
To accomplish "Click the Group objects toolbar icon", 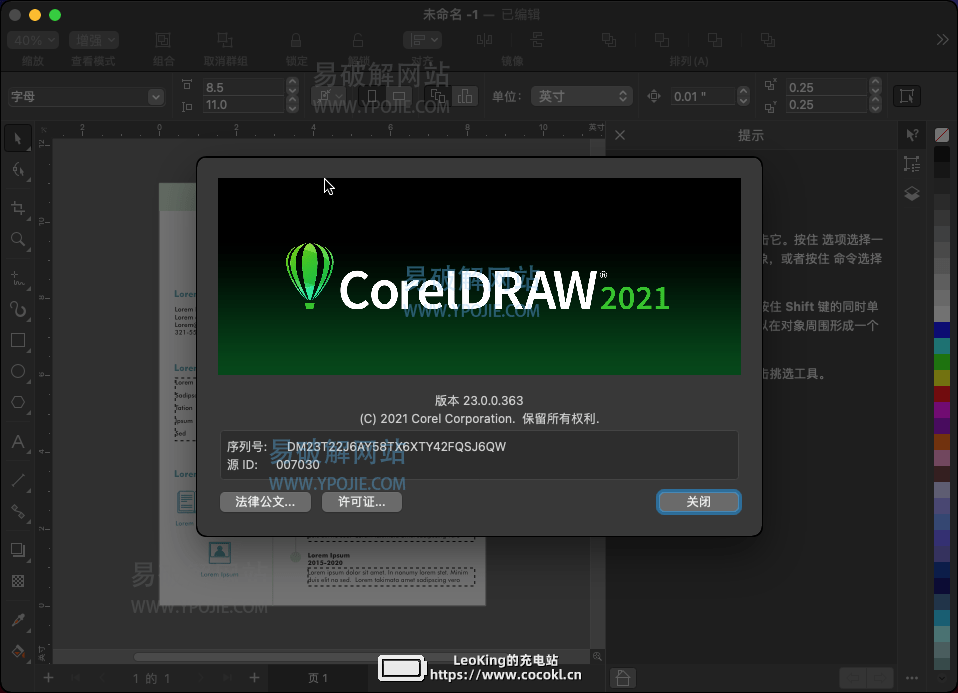I will tap(163, 40).
